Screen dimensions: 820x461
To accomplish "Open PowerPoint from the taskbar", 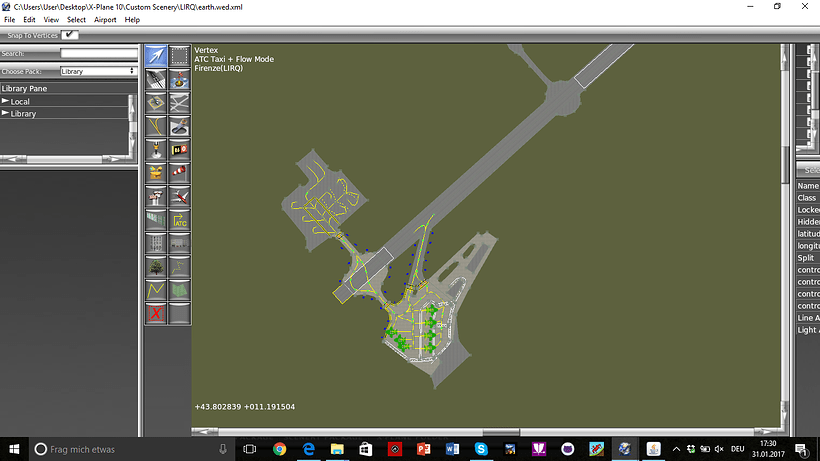I will pyautogui.click(x=423, y=449).
